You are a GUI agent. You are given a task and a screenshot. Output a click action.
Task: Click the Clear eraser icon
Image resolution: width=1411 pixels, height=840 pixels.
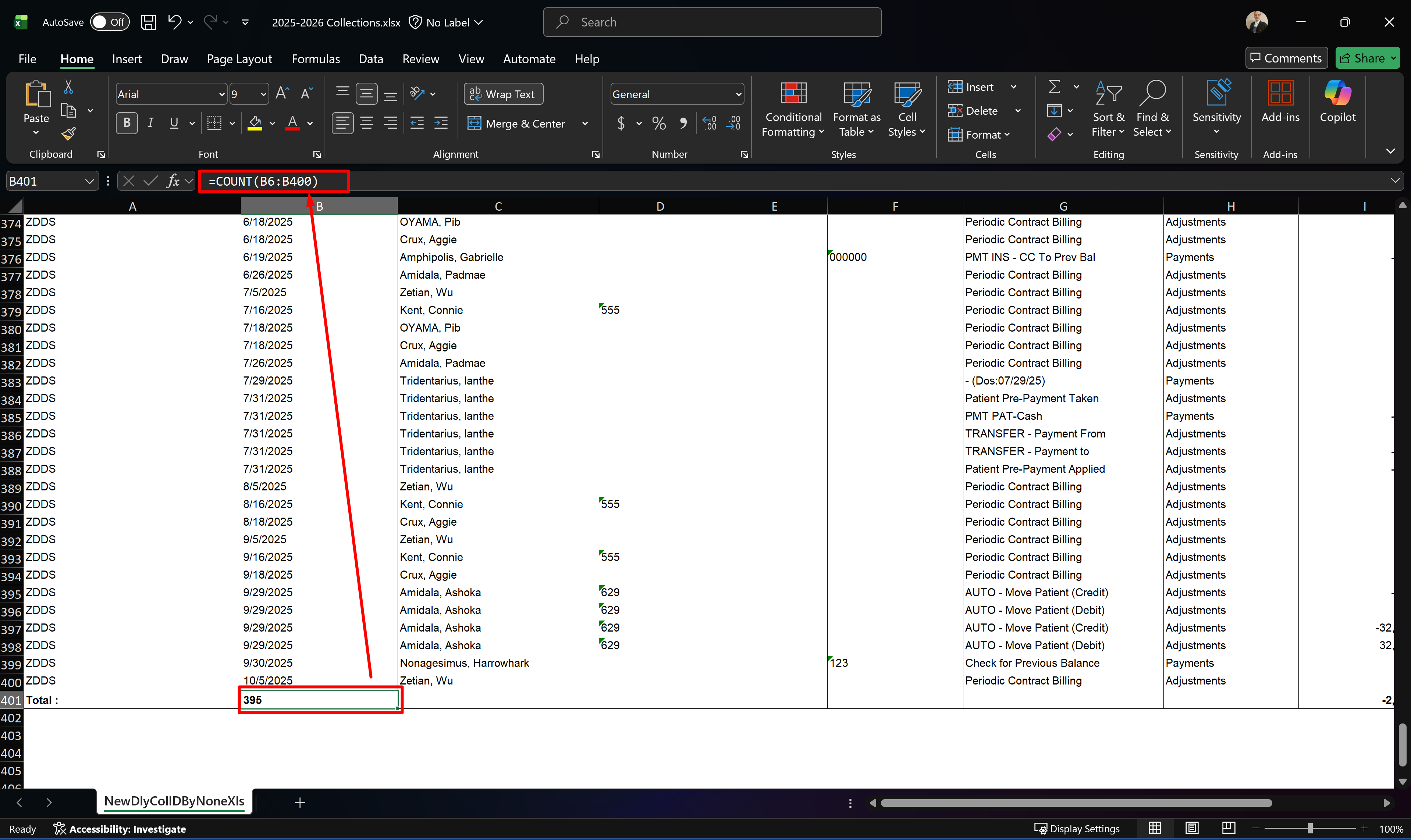(x=1054, y=134)
